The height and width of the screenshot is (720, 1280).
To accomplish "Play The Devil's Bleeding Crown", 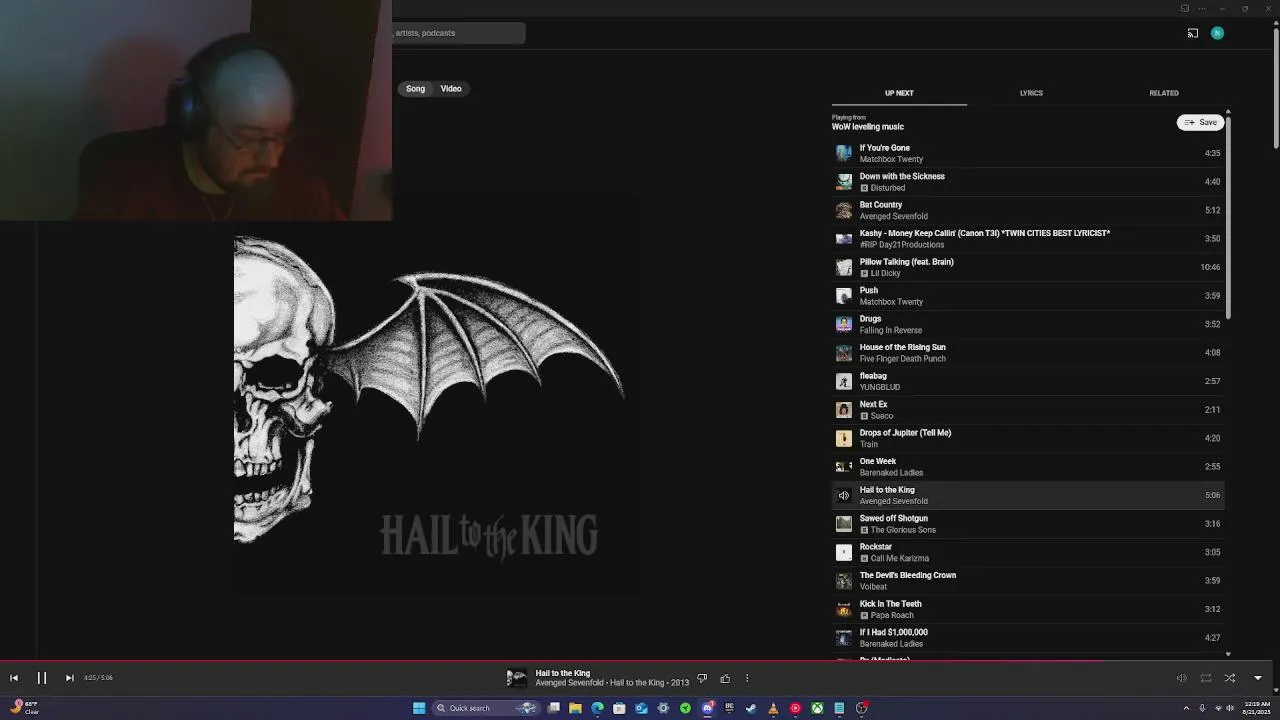I will tap(1028, 581).
